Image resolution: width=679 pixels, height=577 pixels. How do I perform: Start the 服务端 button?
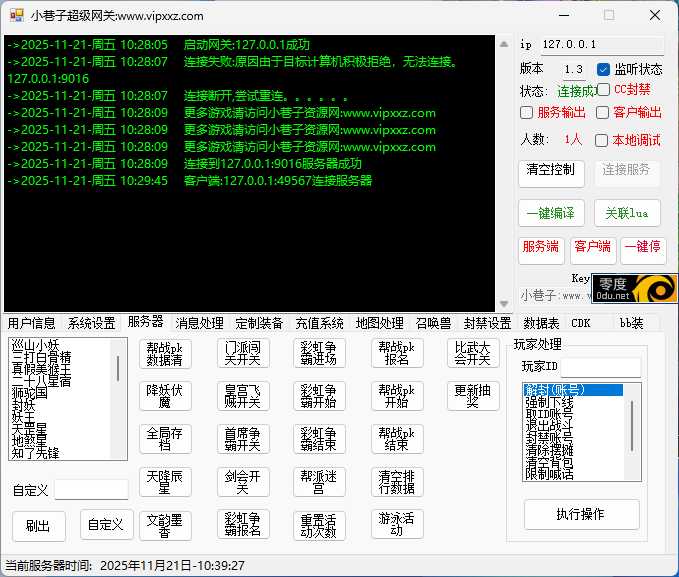tap(541, 250)
